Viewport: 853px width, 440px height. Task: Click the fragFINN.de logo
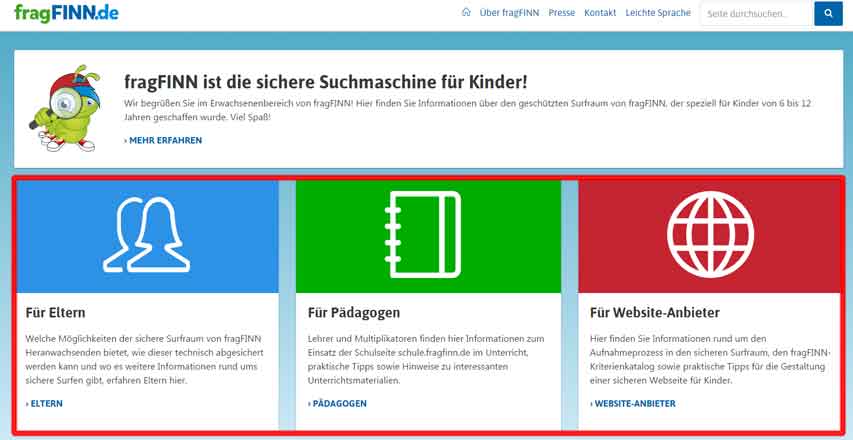click(x=66, y=13)
